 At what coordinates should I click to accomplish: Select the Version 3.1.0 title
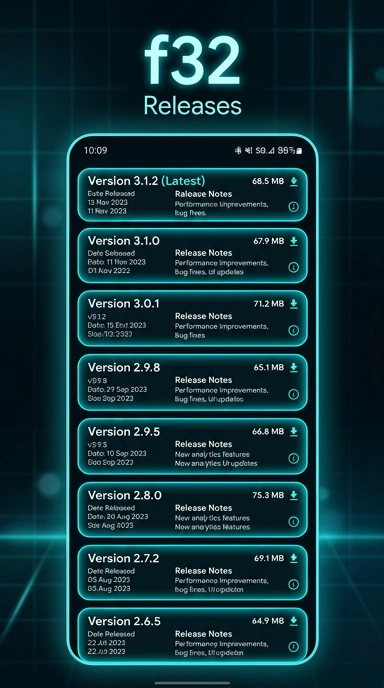click(x=123, y=240)
